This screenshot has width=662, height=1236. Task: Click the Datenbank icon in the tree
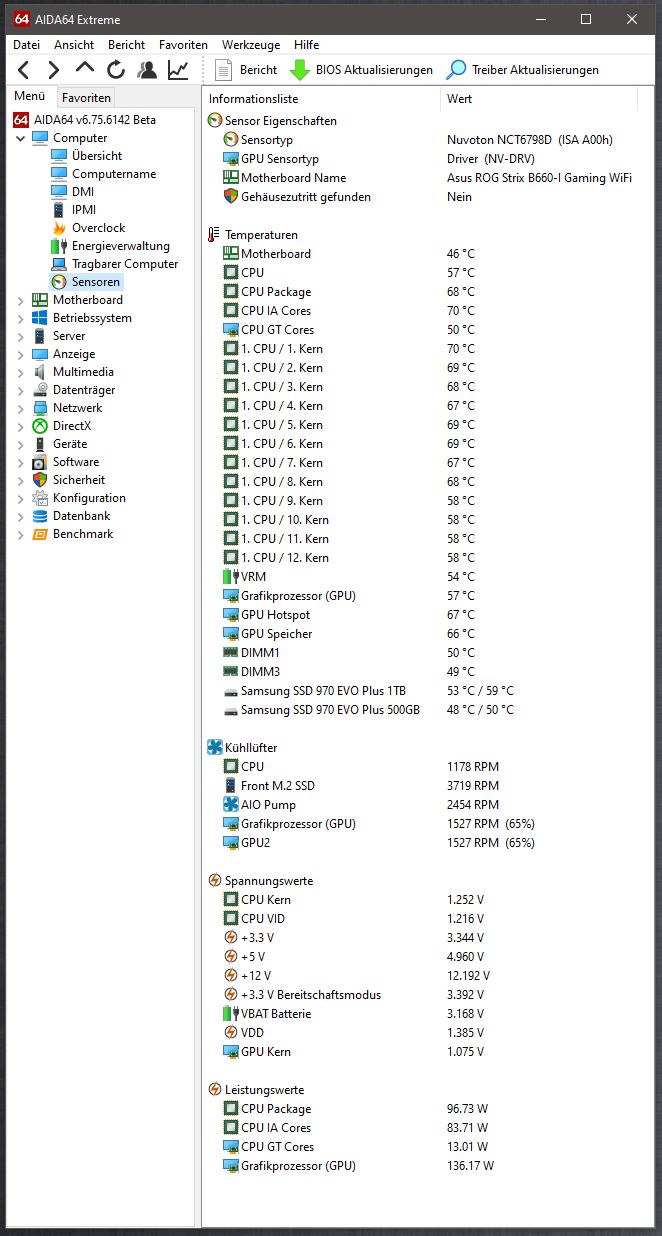tap(40, 516)
